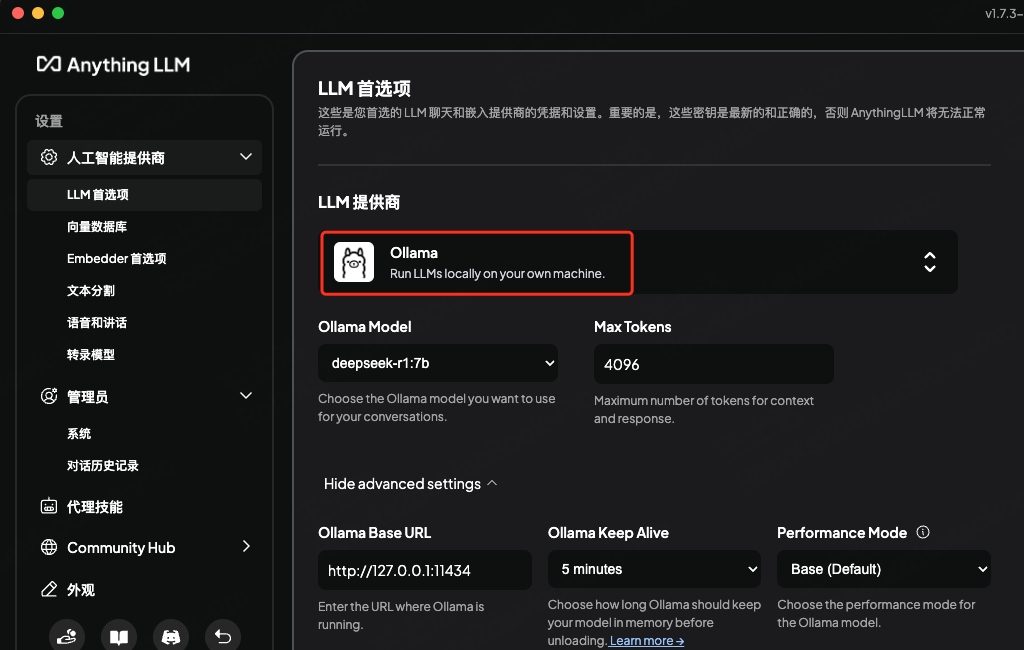Collapse Hide advanced settings
Viewport: 1024px width, 650px height.
(x=410, y=483)
